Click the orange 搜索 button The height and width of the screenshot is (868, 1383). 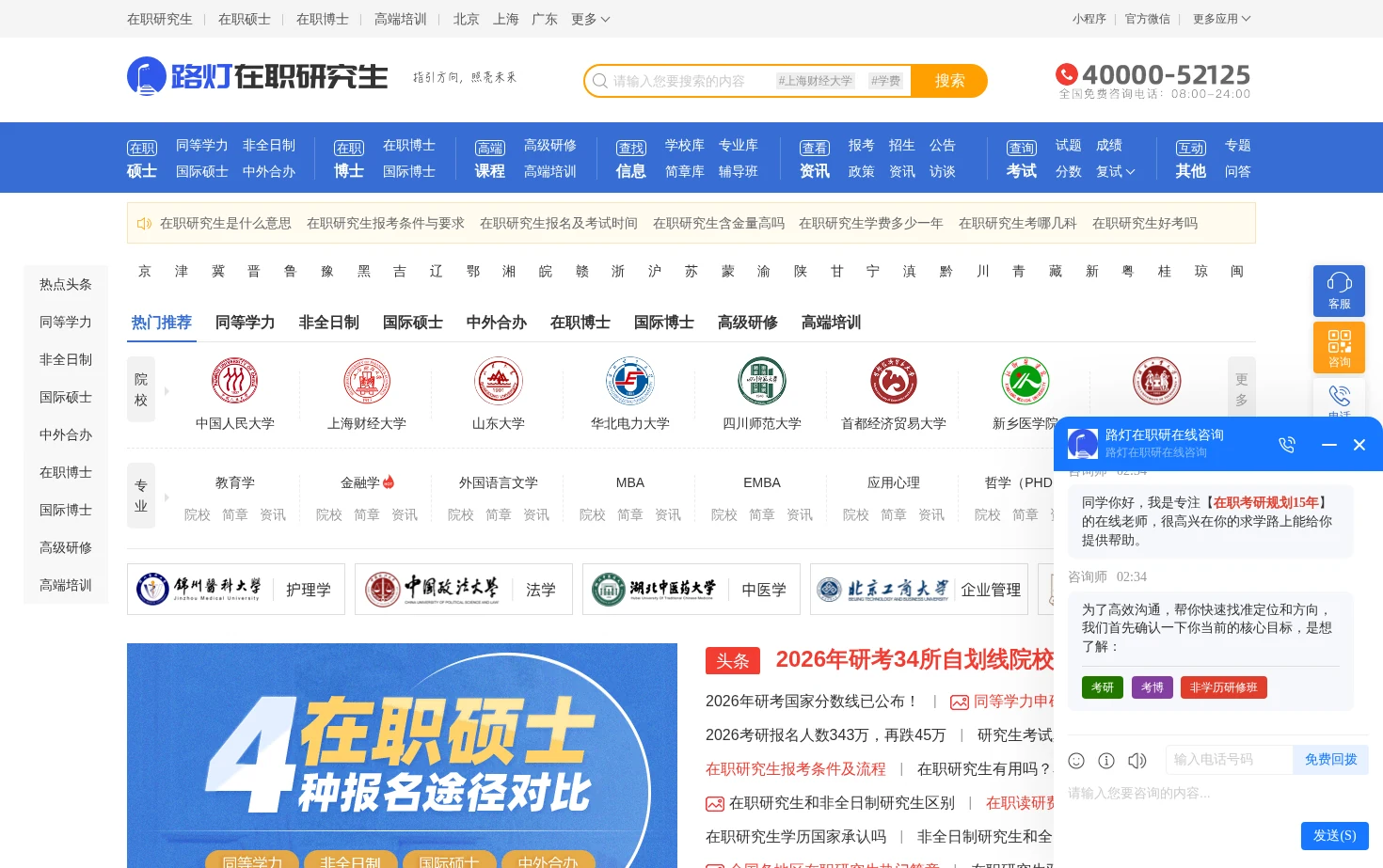pyautogui.click(x=949, y=81)
